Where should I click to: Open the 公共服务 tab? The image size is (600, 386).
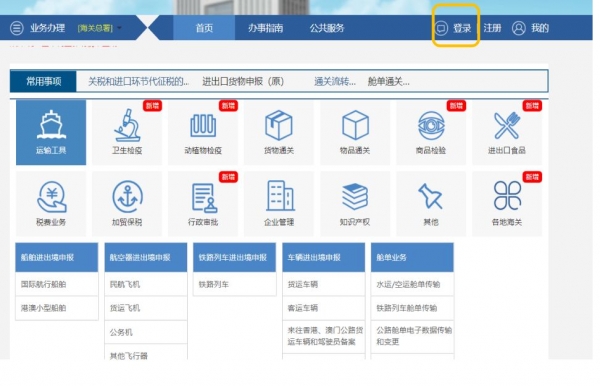coord(327,28)
